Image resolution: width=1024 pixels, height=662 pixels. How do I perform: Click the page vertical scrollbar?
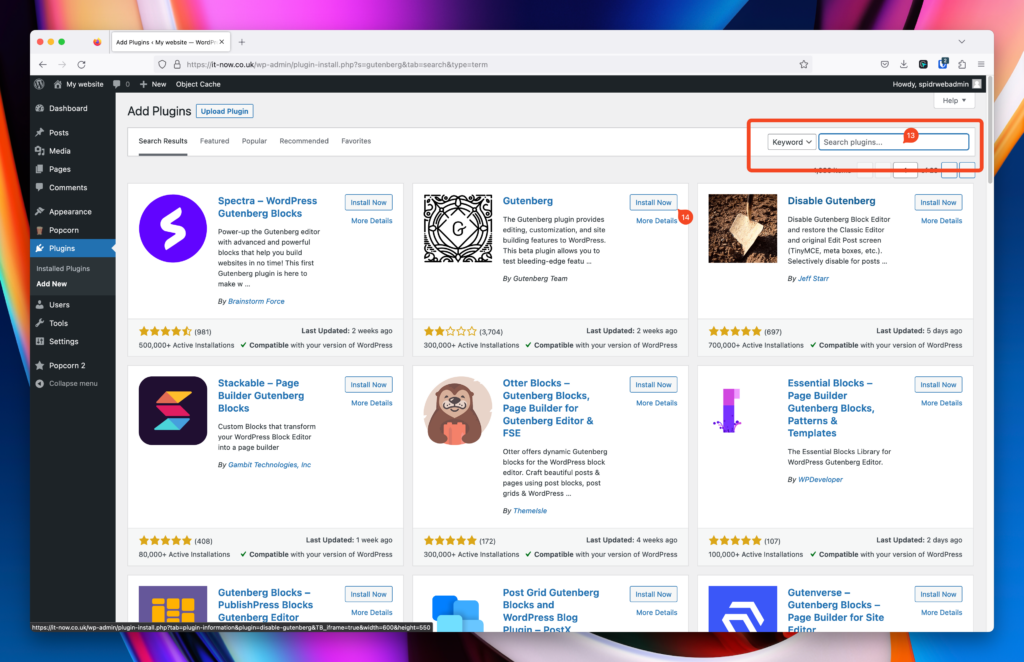coord(990,131)
